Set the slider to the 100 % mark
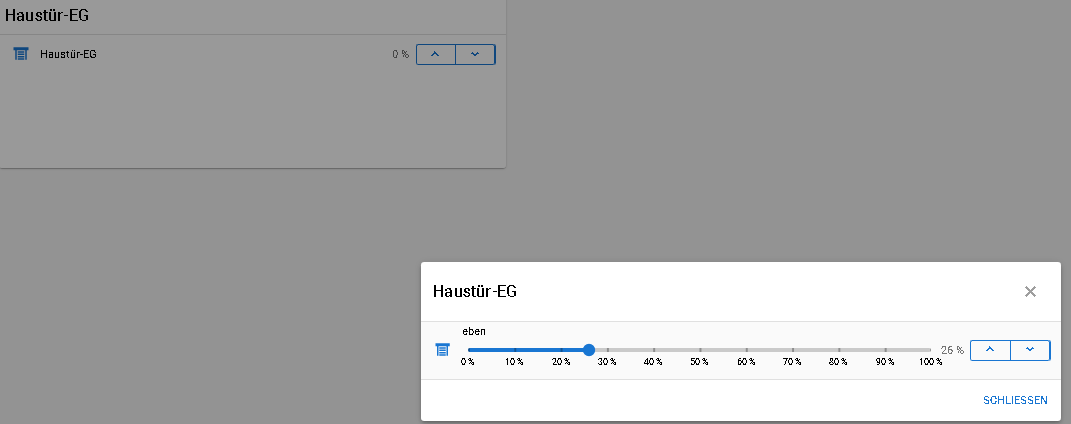1071x424 pixels. (x=931, y=350)
